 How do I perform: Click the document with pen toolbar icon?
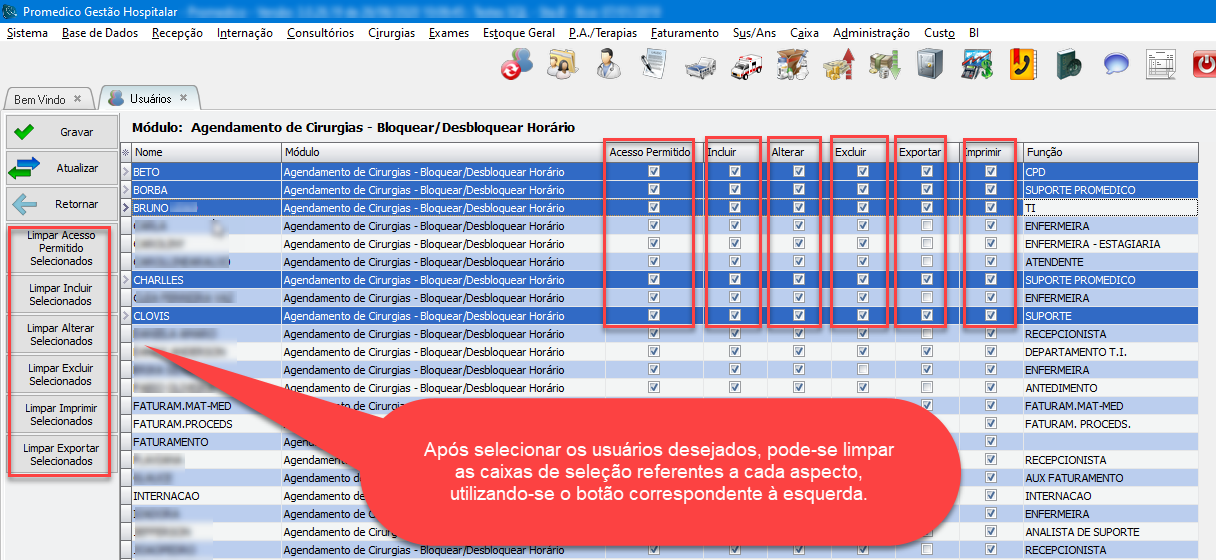[x=654, y=66]
